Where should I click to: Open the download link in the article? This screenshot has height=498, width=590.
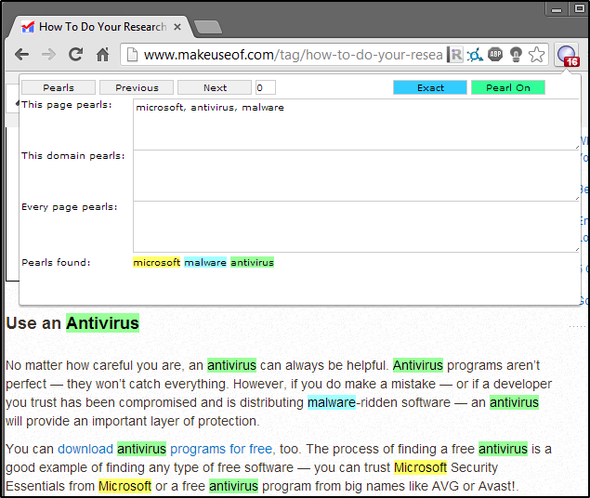[x=85, y=449]
